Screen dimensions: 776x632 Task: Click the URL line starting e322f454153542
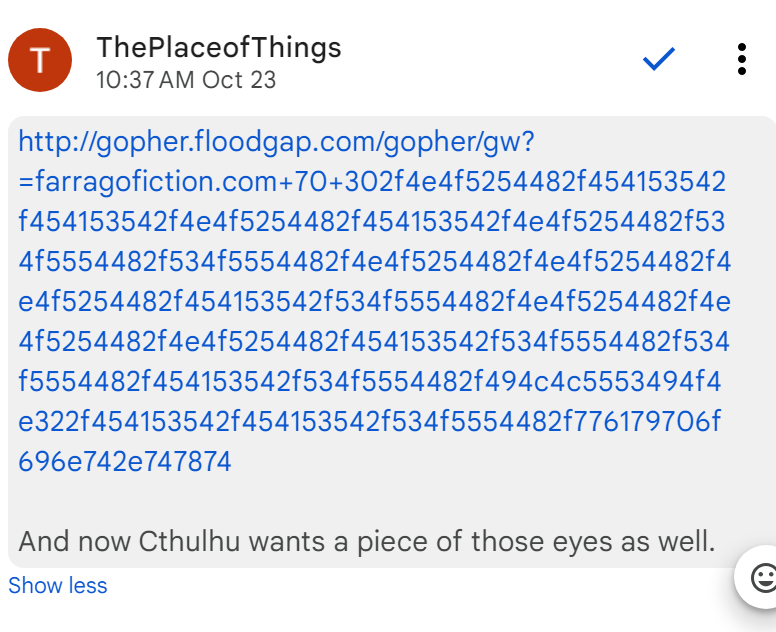coord(369,423)
